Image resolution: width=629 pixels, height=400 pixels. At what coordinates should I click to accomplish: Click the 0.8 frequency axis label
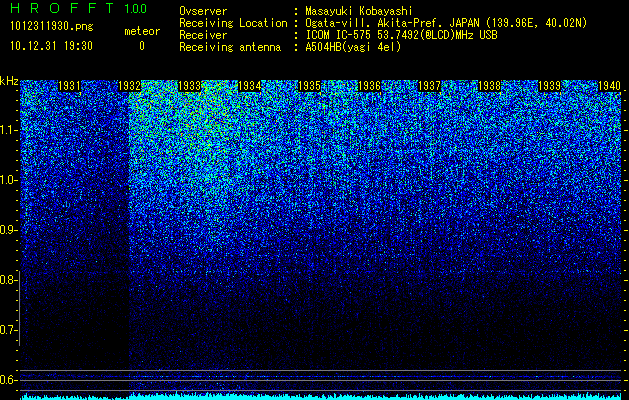coord(8,280)
